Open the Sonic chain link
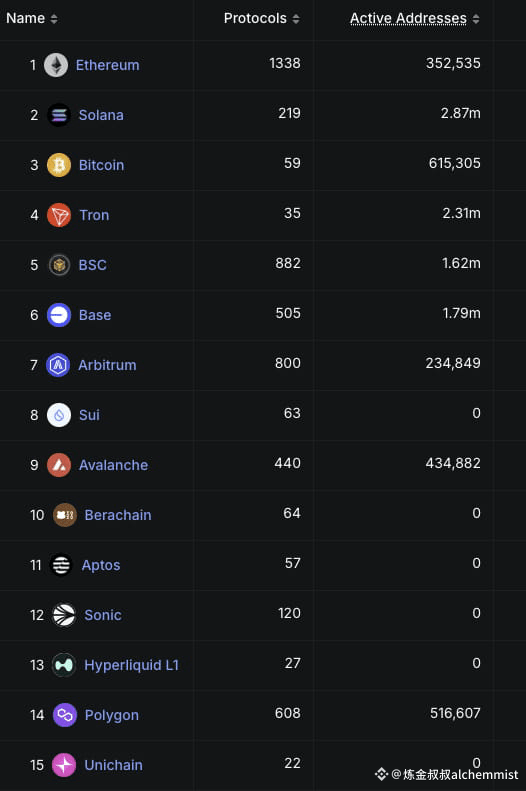Image resolution: width=526 pixels, height=791 pixels. click(x=103, y=615)
